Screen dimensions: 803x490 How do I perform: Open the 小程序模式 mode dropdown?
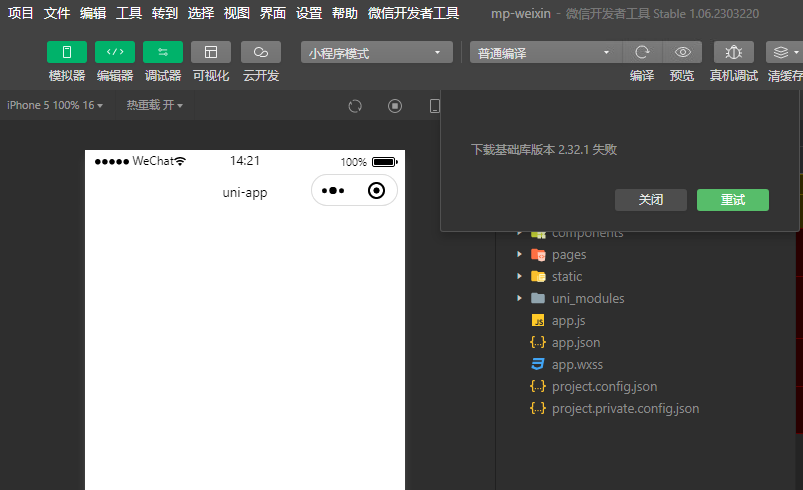point(377,52)
